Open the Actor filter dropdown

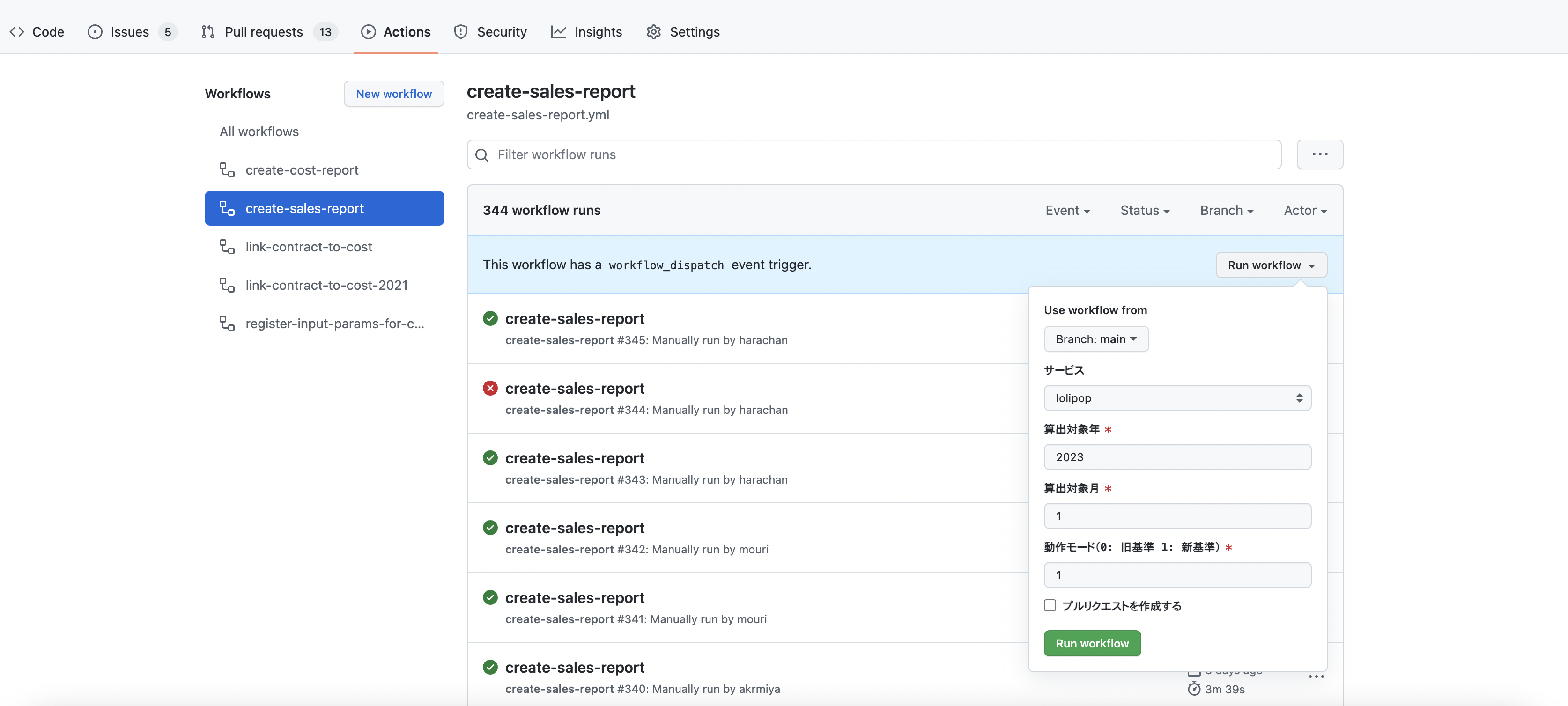click(1304, 210)
